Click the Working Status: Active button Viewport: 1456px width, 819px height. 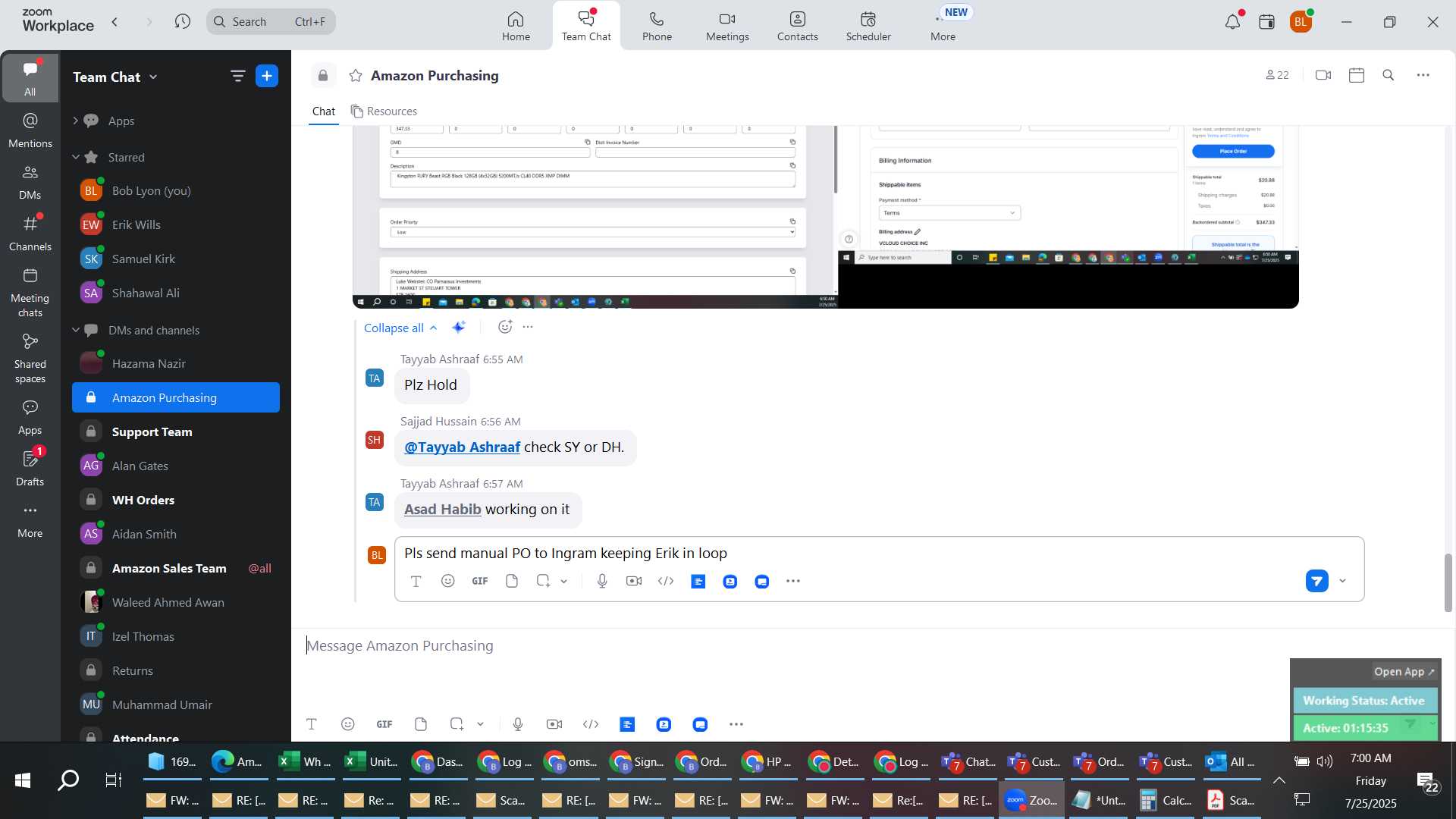pos(1364,701)
